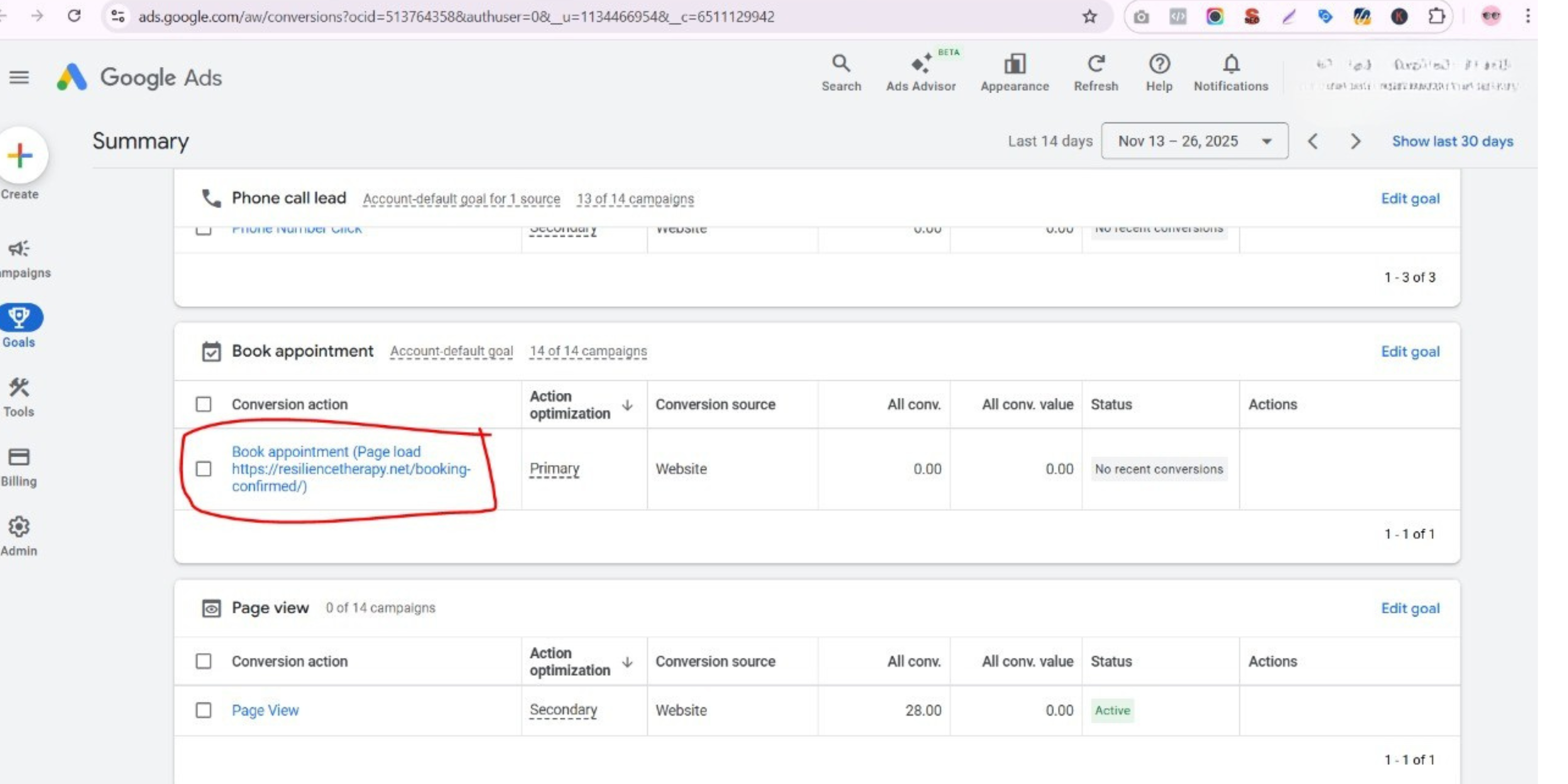
Task: Select all in Book appointment table header
Action: [x=203, y=404]
